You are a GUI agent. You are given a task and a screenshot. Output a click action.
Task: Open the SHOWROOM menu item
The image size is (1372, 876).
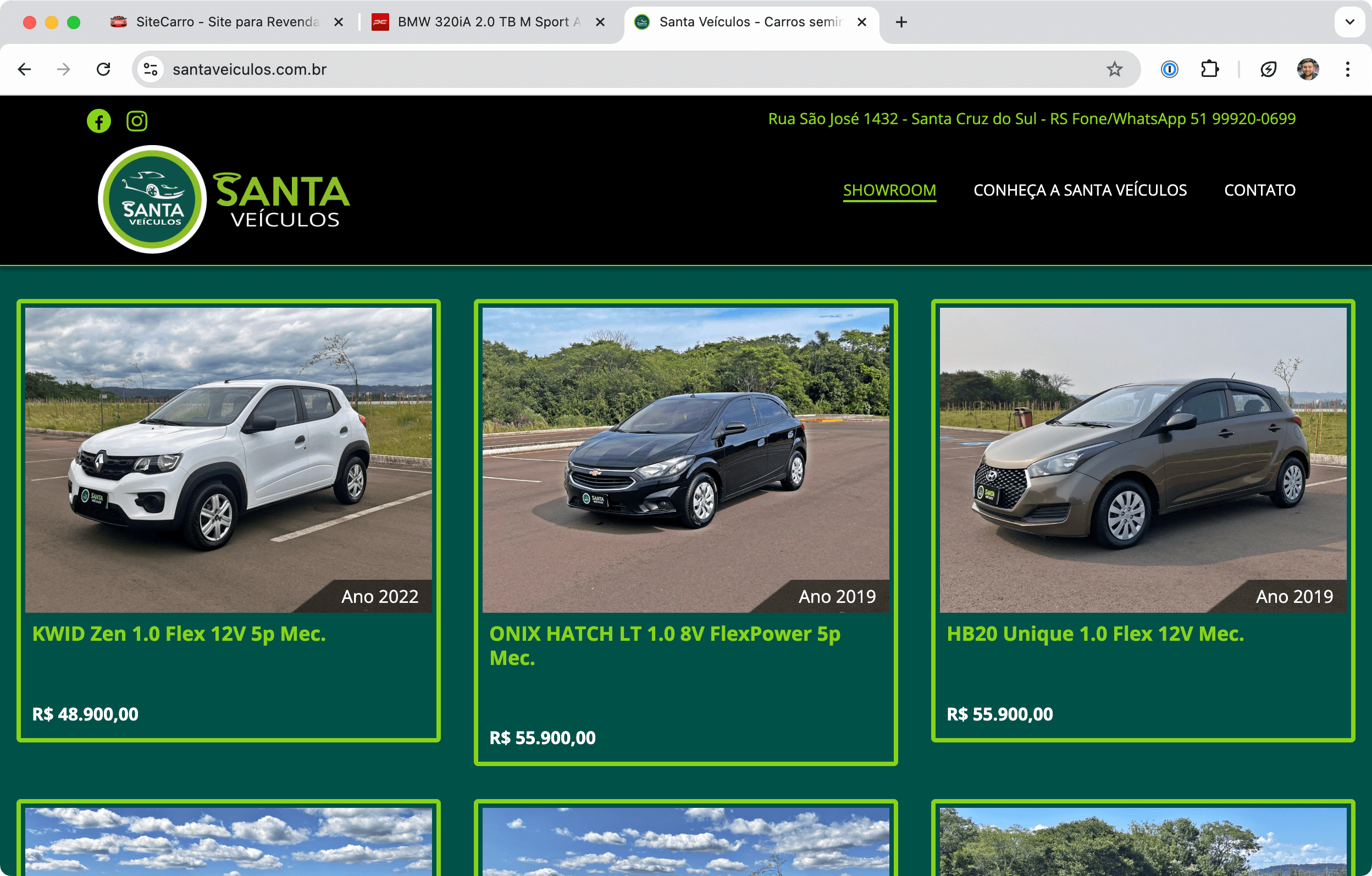point(889,190)
